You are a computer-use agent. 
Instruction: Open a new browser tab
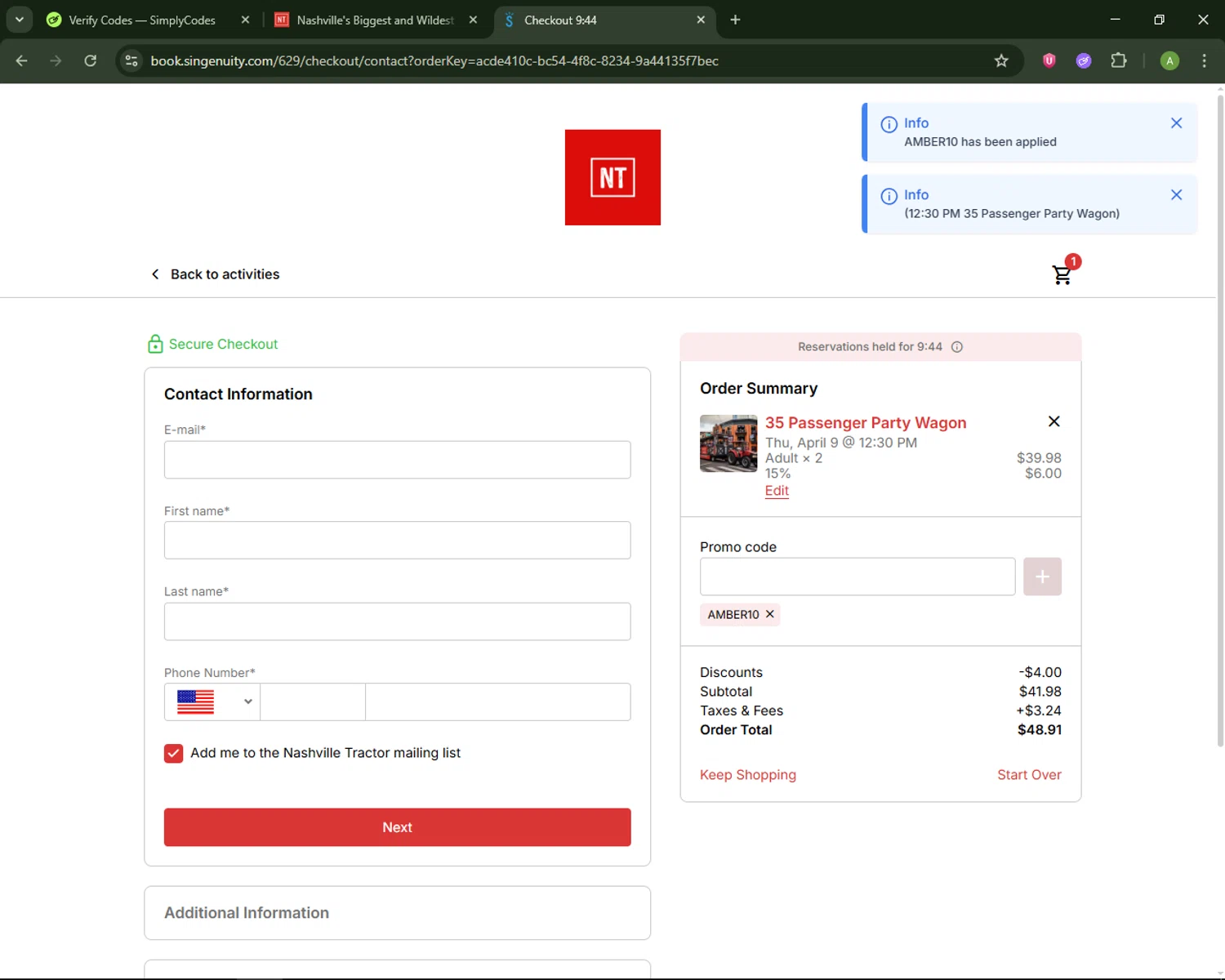[735, 20]
